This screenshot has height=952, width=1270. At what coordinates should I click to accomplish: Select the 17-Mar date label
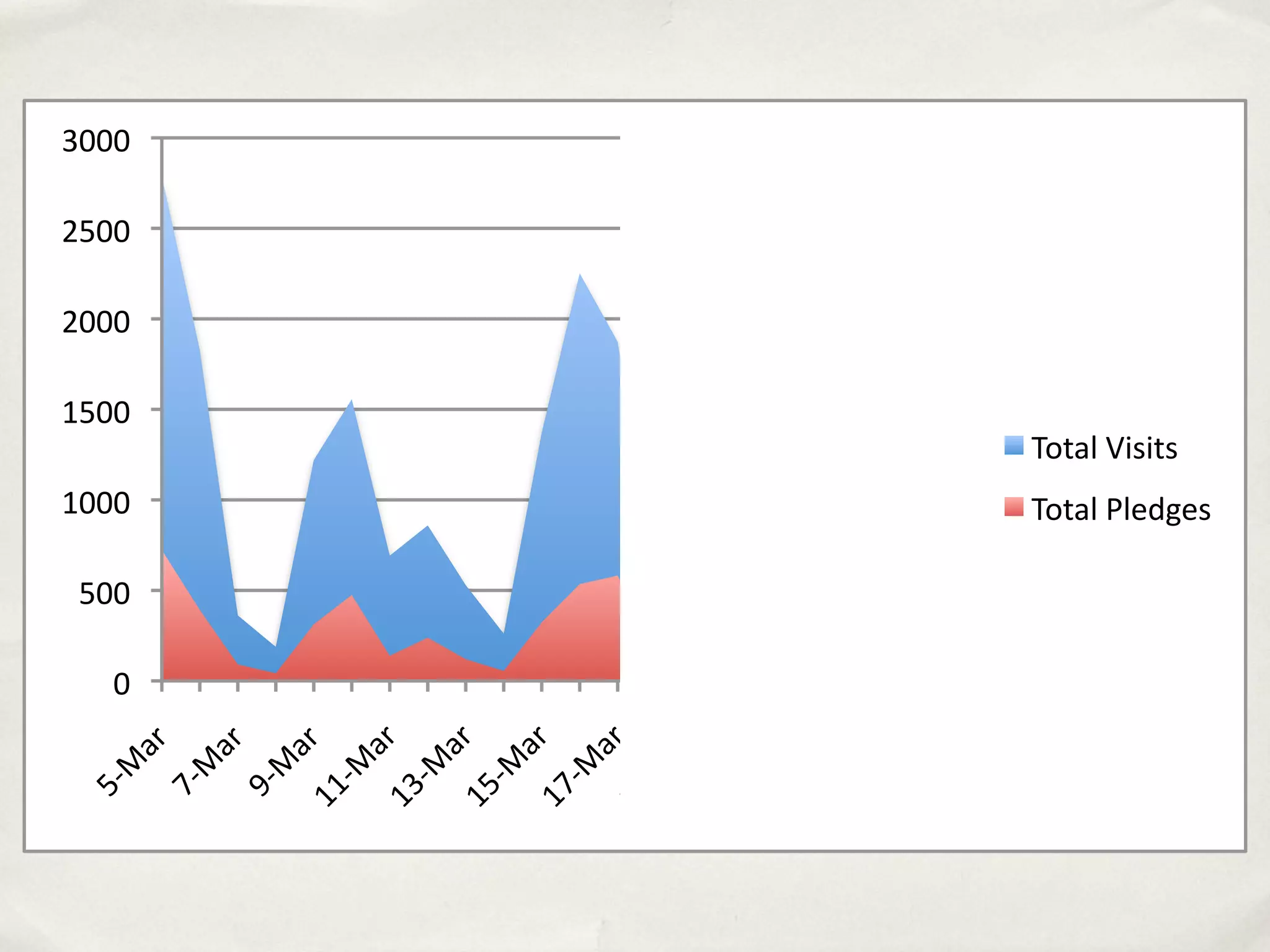tap(582, 766)
